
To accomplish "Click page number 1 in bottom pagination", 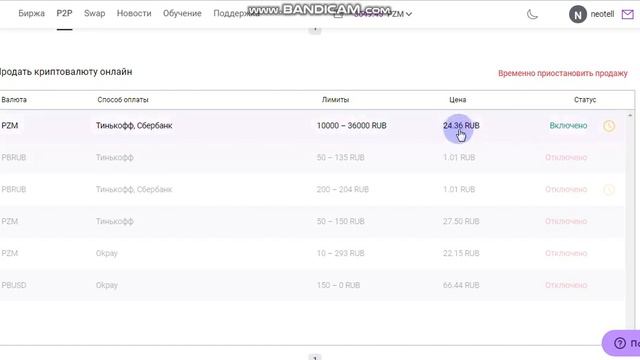I will (315, 358).
